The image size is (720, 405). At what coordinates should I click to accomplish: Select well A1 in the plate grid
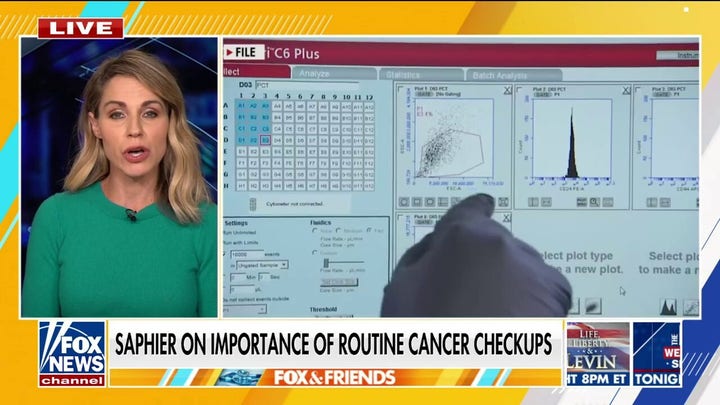(x=242, y=106)
